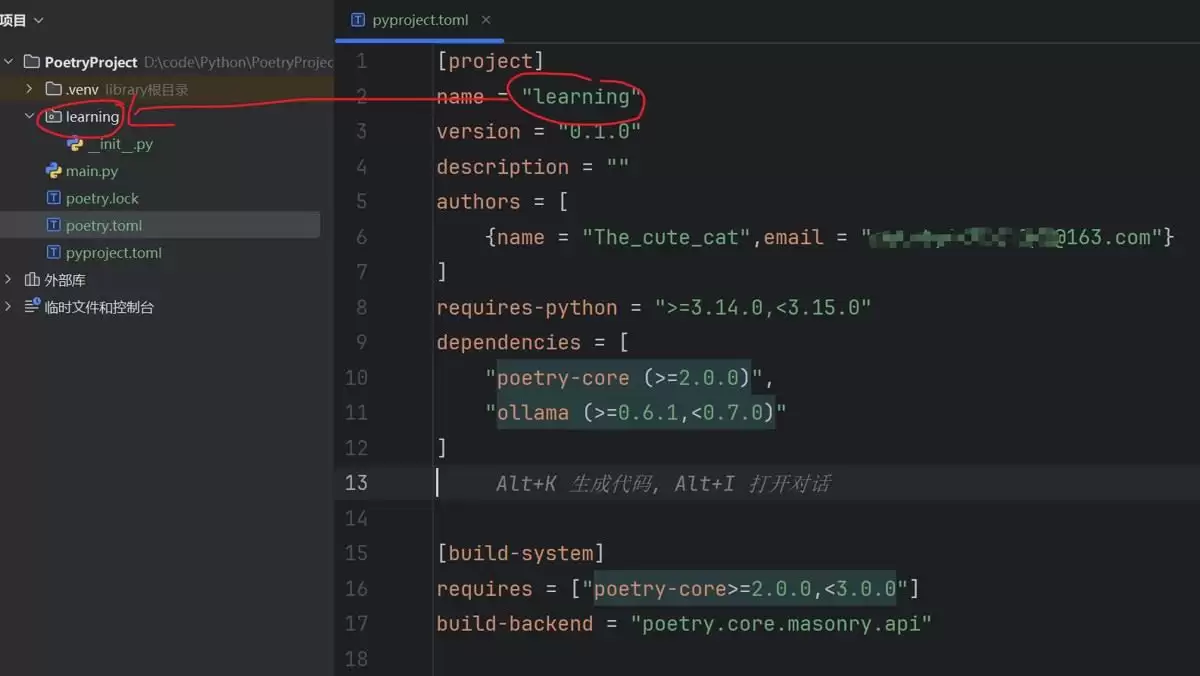Click the Python icon of __init__.py
1200x676 pixels.
point(75,144)
